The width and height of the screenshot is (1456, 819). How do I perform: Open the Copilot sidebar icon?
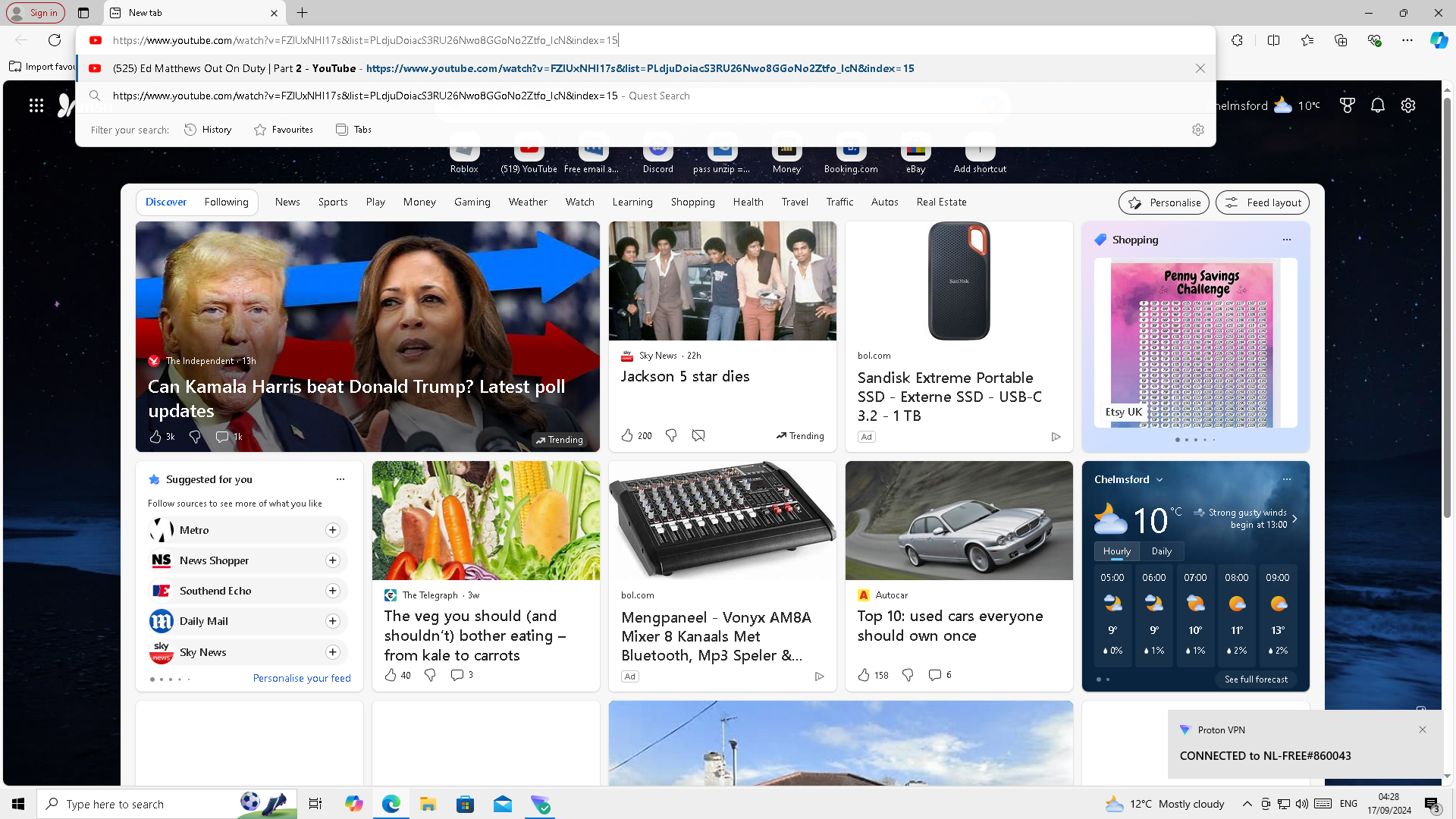coord(1439,40)
